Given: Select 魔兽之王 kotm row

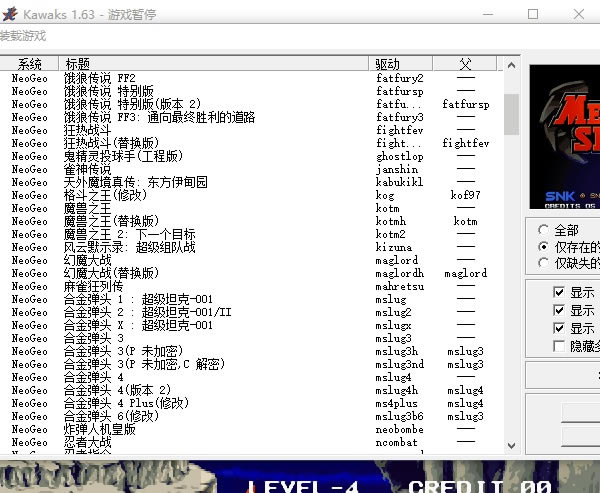Looking at the screenshot, I should [251, 208].
